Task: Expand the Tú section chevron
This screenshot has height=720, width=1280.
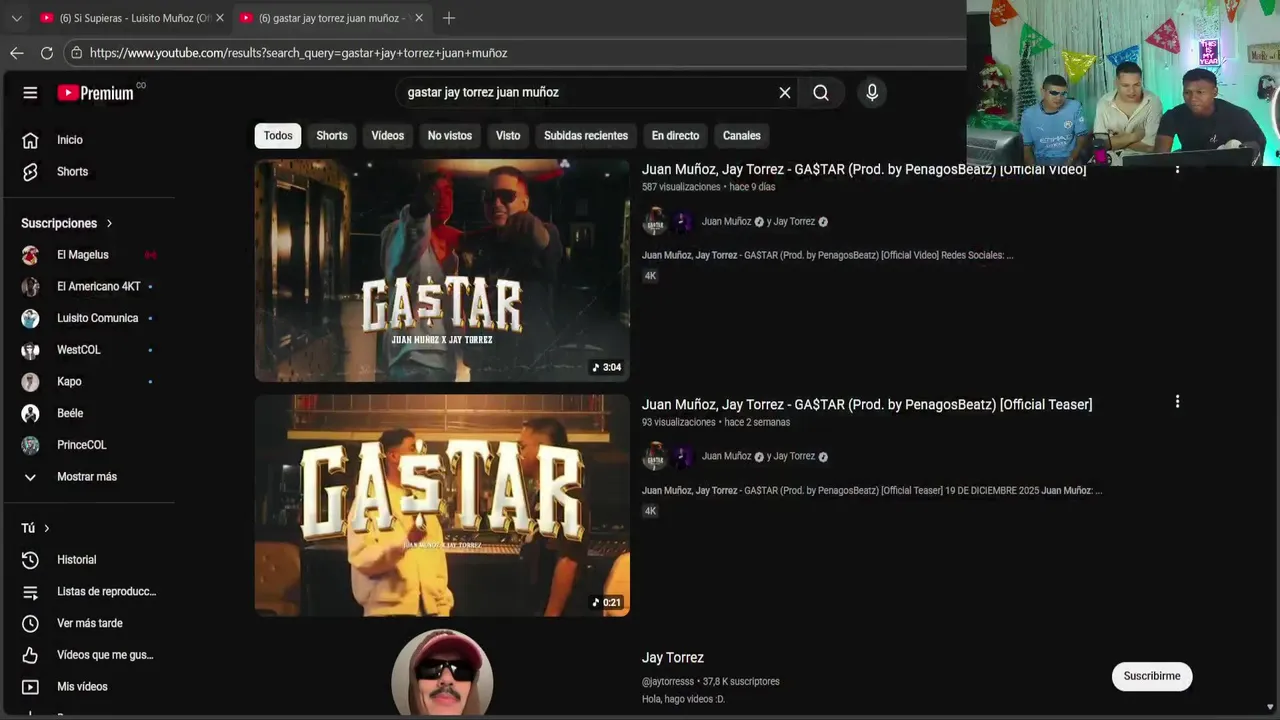Action: (x=46, y=528)
